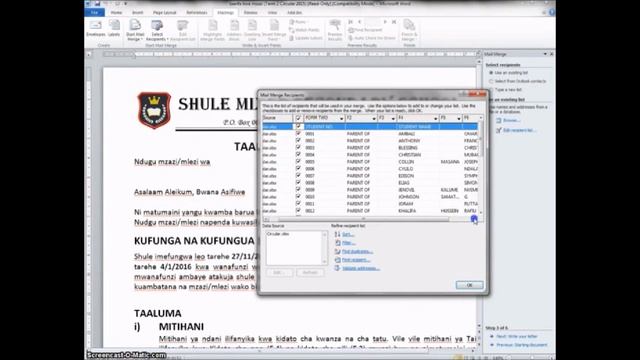Click 'Previous: Starting document' link

522,345
